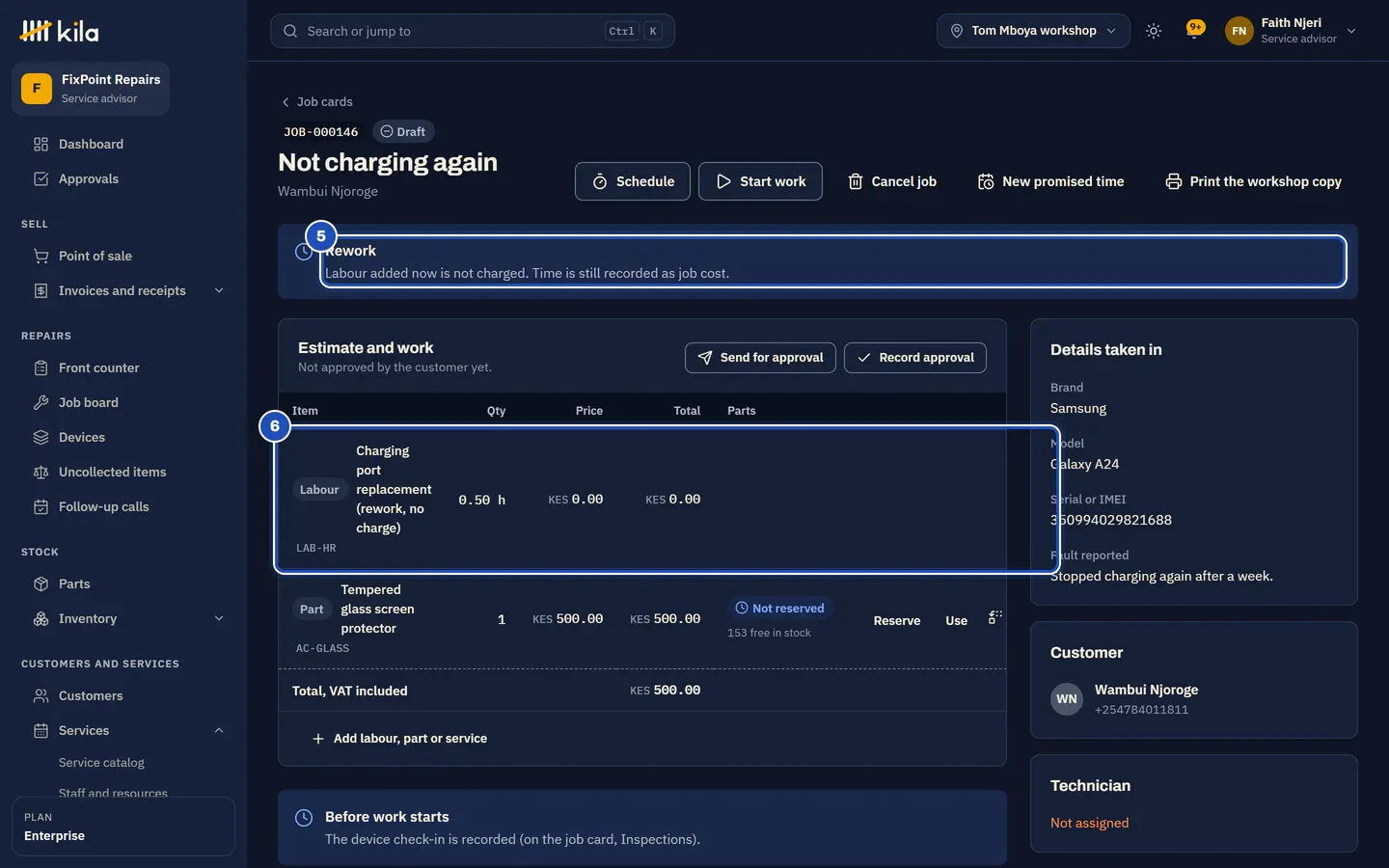Reserve the Tempered glass screen protector

[897, 620]
